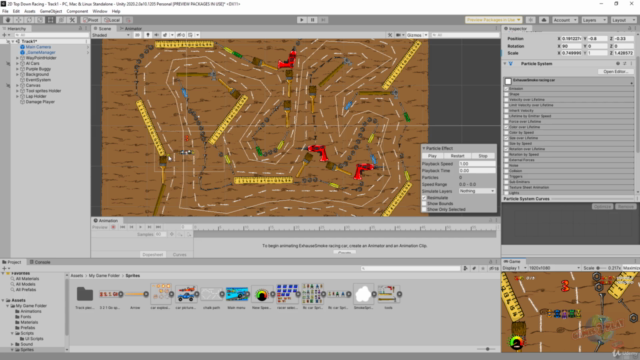
Task: Open the Shaded draw mode dropdown
Action: click(x=111, y=35)
